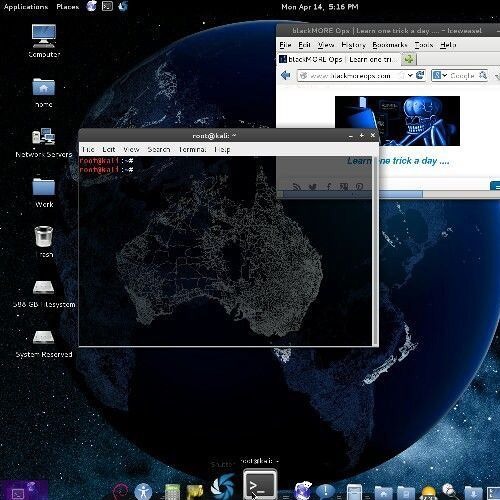Open a new tab with green plus button

pos(409,59)
